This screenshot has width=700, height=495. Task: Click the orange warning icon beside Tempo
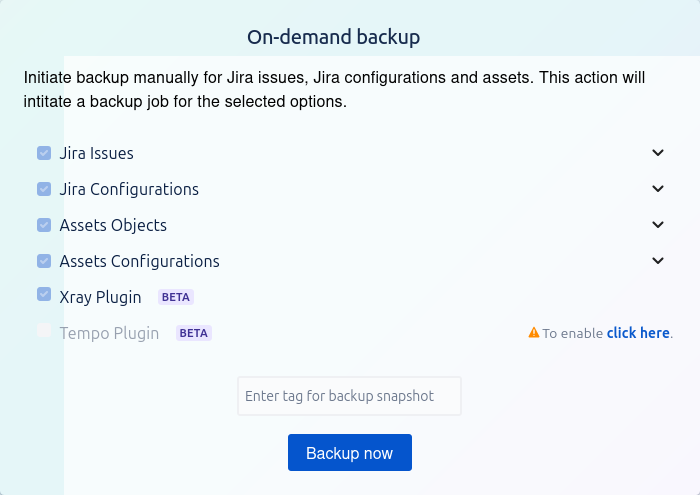pyautogui.click(x=534, y=333)
